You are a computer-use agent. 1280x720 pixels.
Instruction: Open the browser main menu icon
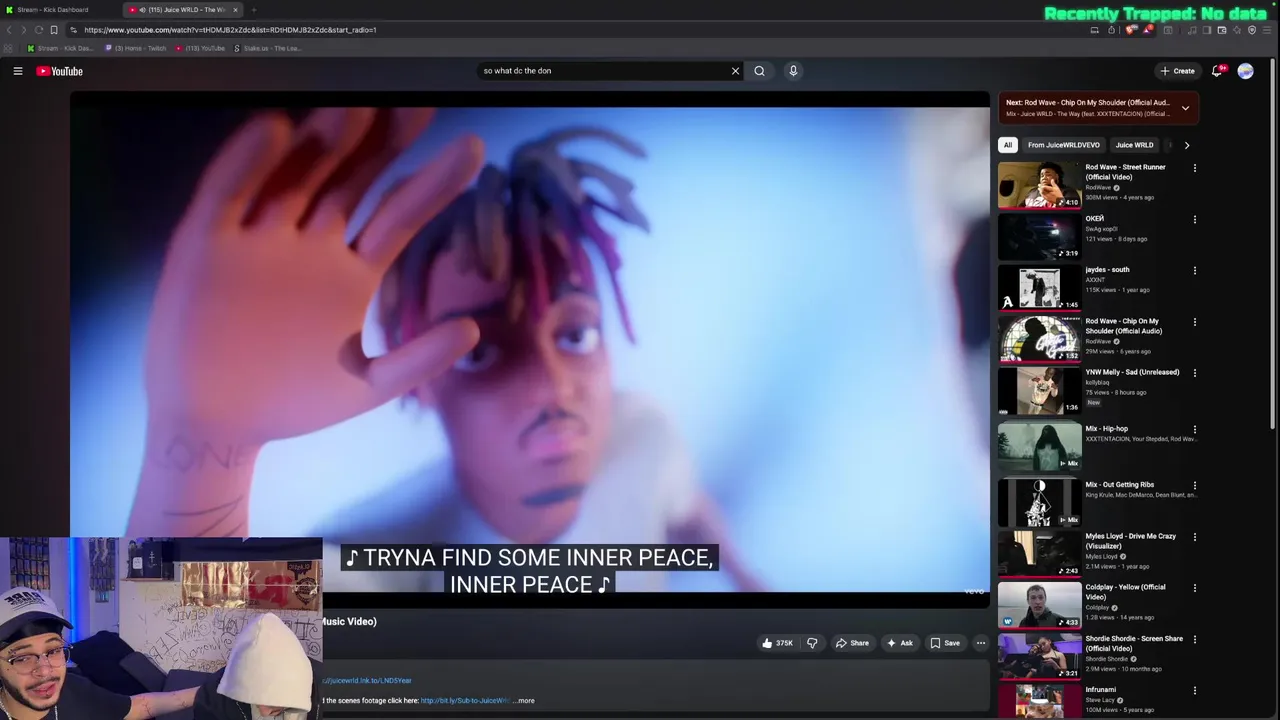[x=1267, y=30]
